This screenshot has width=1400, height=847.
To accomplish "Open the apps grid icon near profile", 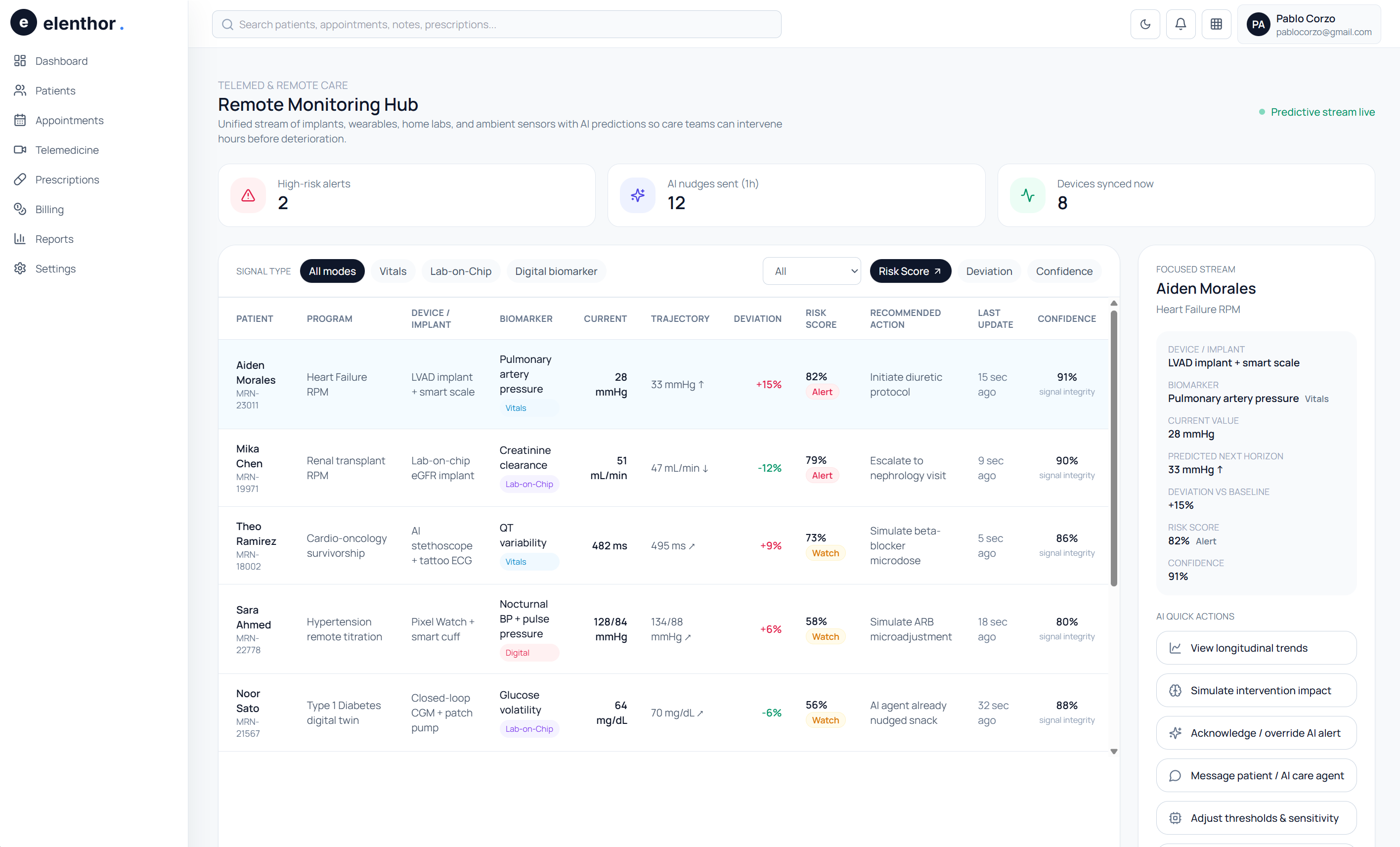I will click(x=1217, y=24).
